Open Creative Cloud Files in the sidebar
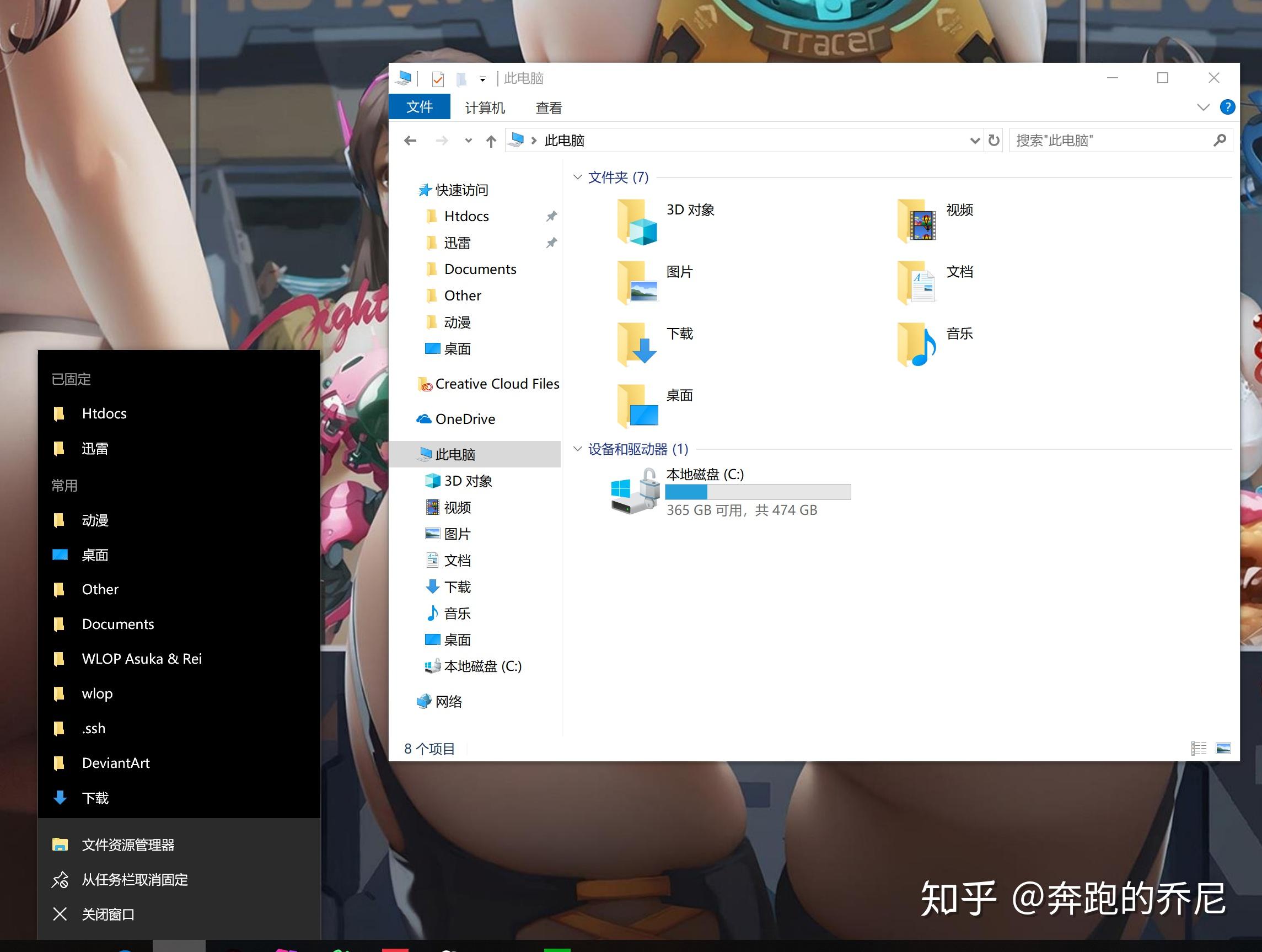The height and width of the screenshot is (952, 1262). click(488, 384)
